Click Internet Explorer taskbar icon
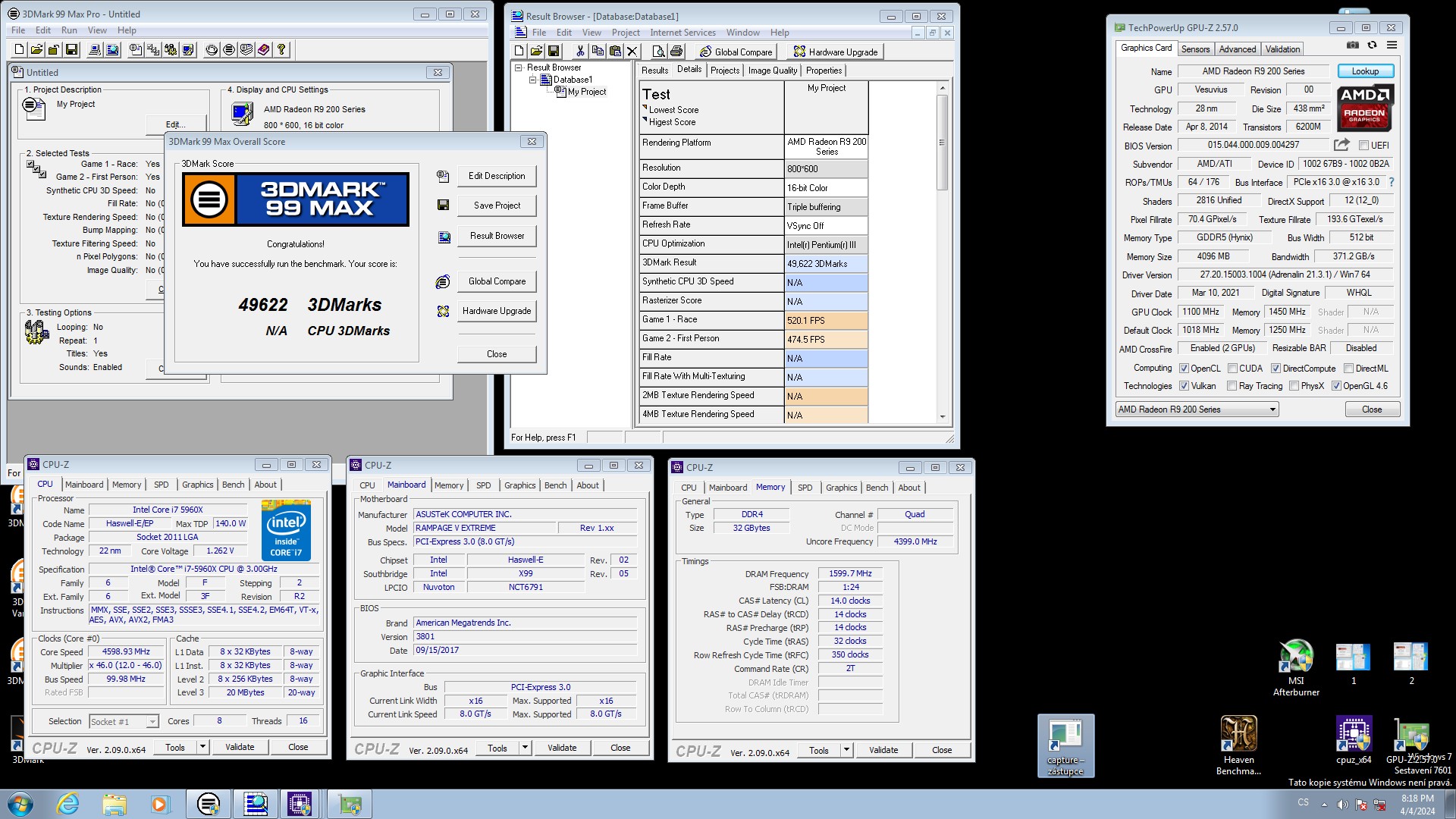1456x819 pixels. tap(67, 804)
